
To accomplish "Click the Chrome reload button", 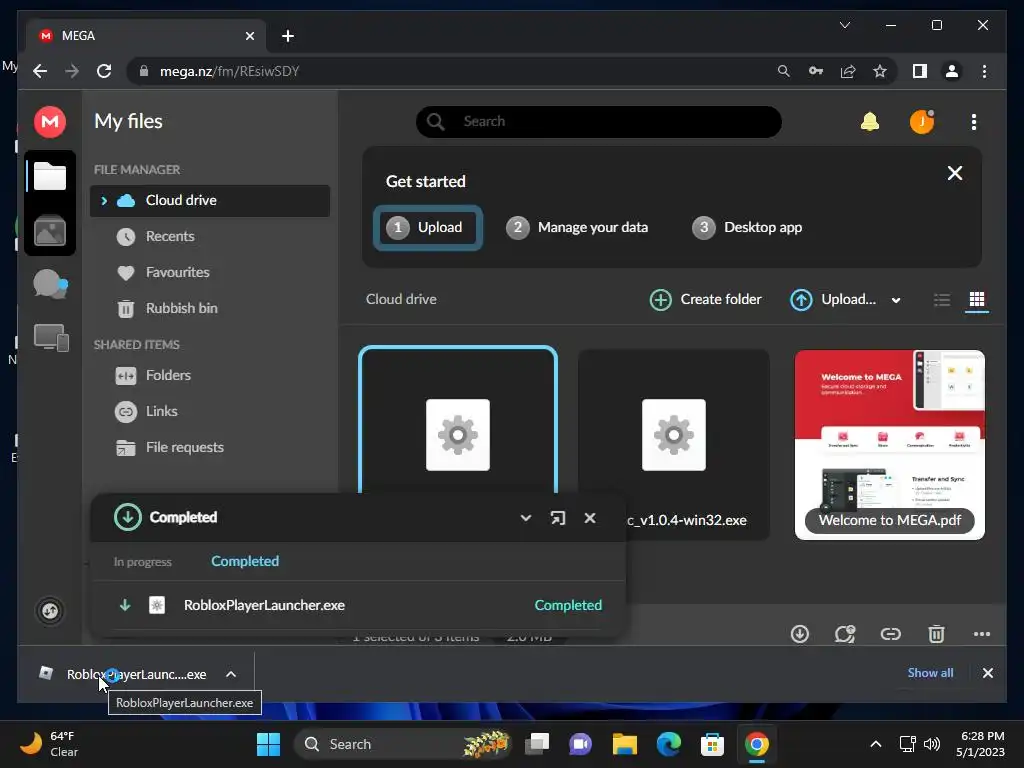I will point(104,71).
